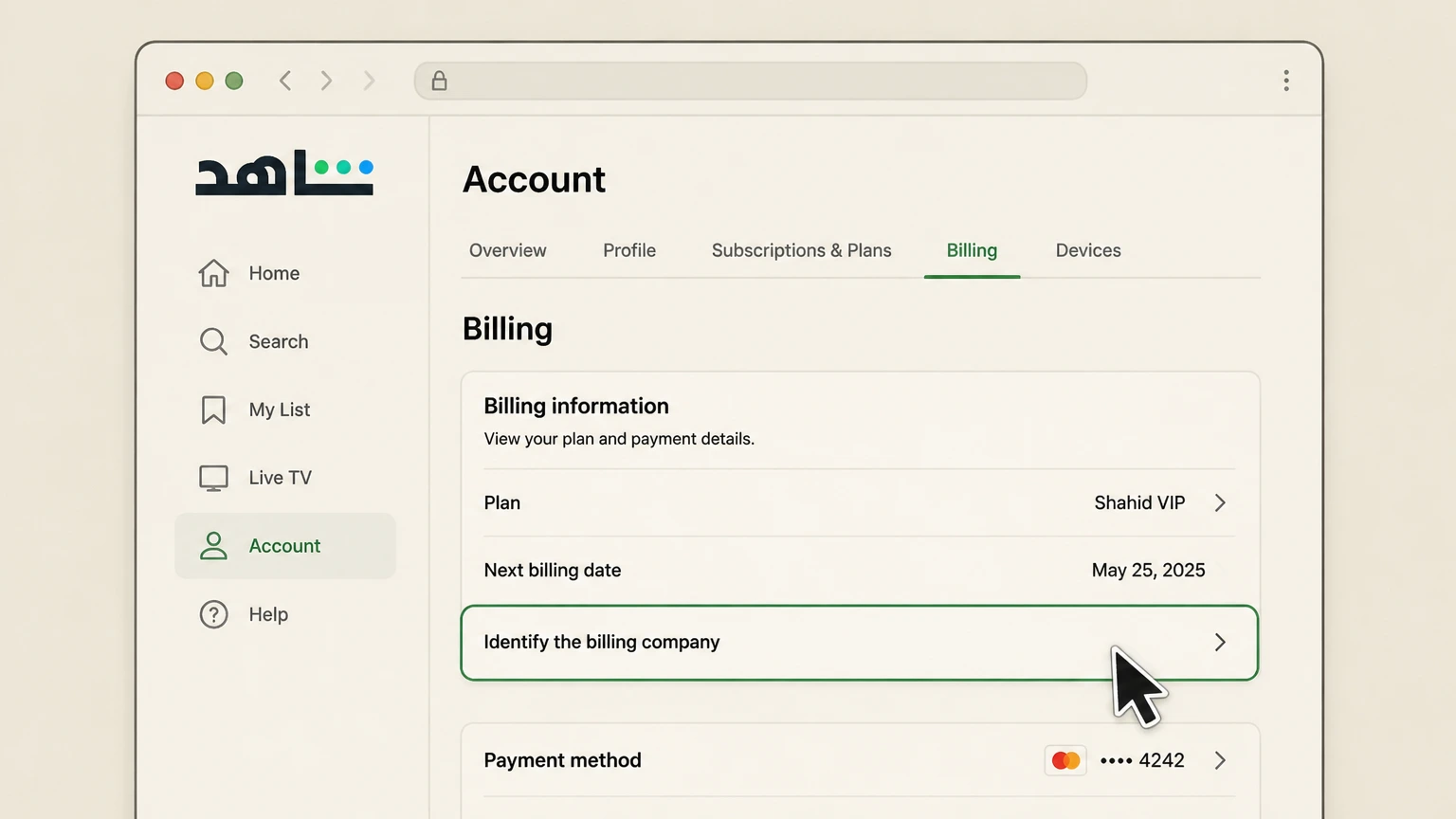Image resolution: width=1456 pixels, height=819 pixels.
Task: Click the Home house icon
Action: 213,273
